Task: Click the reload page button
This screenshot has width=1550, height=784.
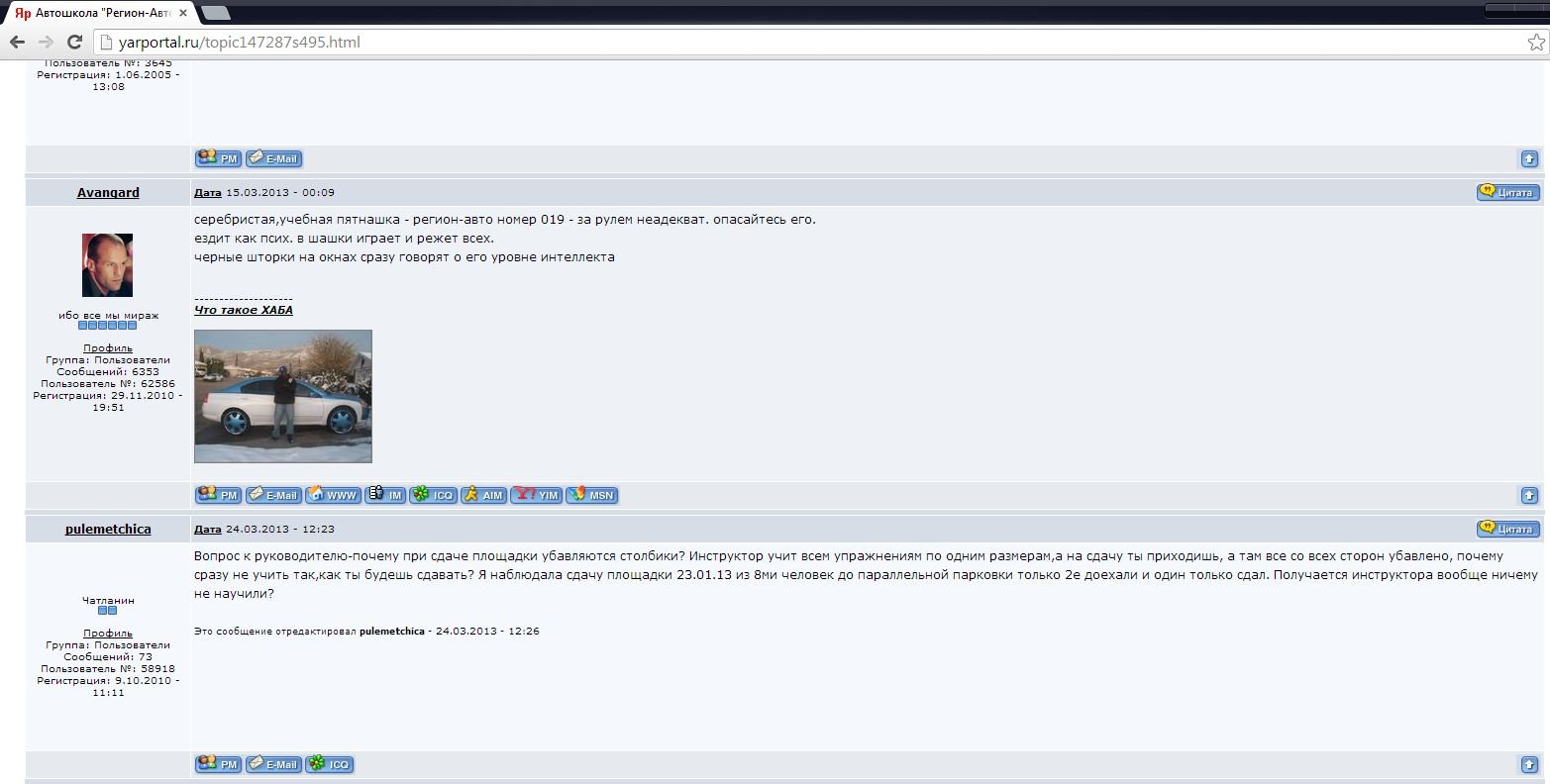Action: [74, 42]
